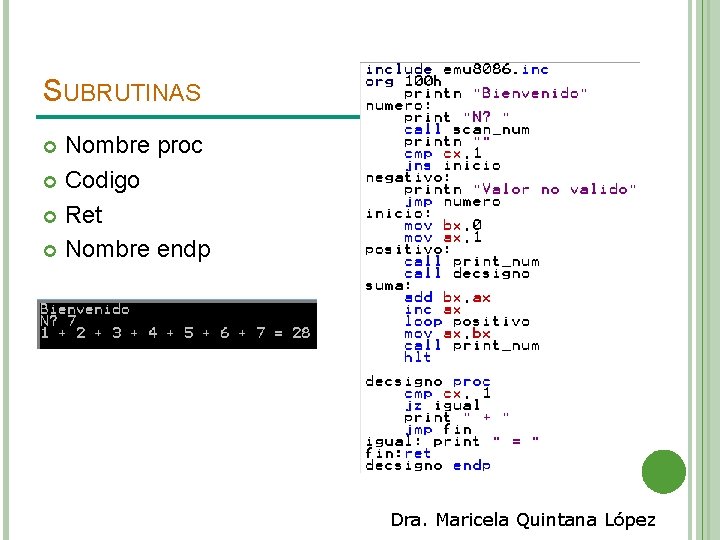Click the 'loop positivo' instruction
The width and height of the screenshot is (720, 540).
(x=467, y=321)
